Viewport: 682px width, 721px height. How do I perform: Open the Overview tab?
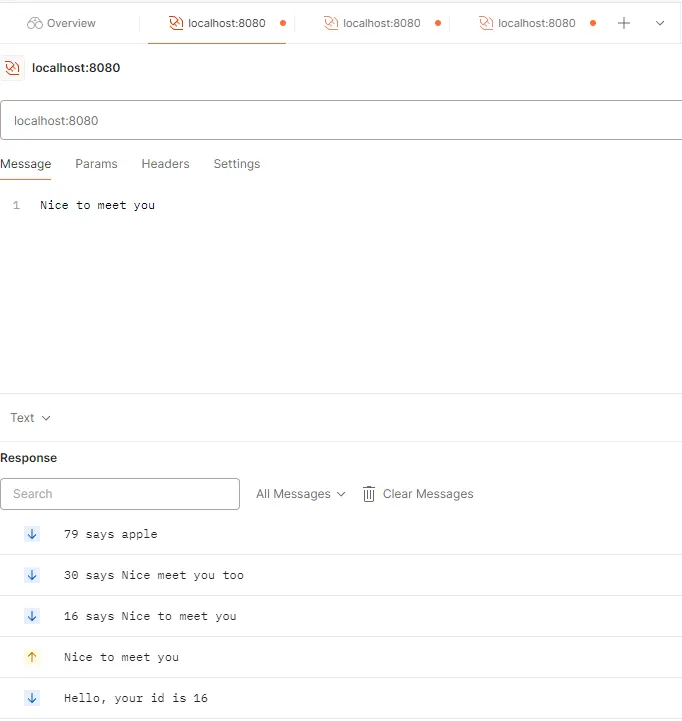point(61,23)
